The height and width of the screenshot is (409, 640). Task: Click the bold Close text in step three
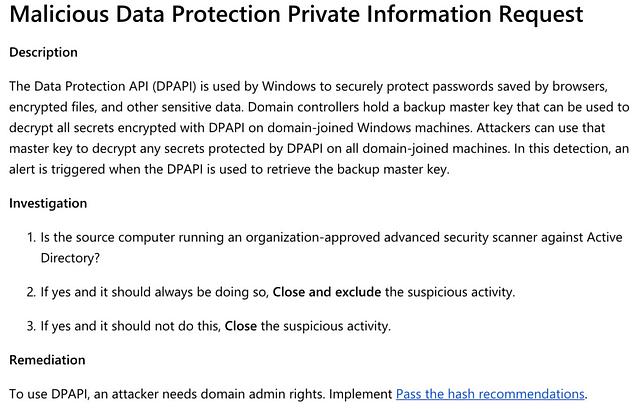[x=241, y=326]
